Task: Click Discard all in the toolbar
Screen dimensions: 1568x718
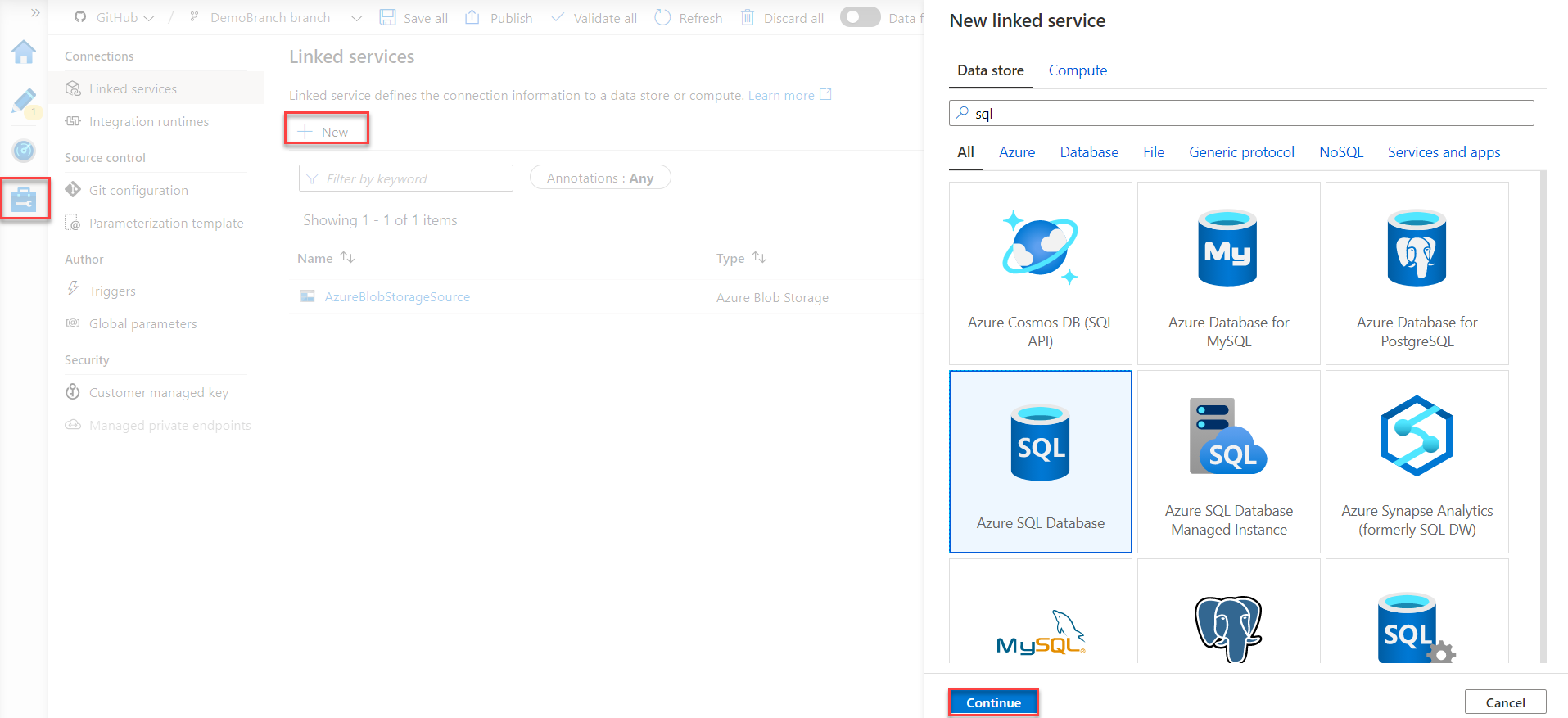Action: [782, 17]
